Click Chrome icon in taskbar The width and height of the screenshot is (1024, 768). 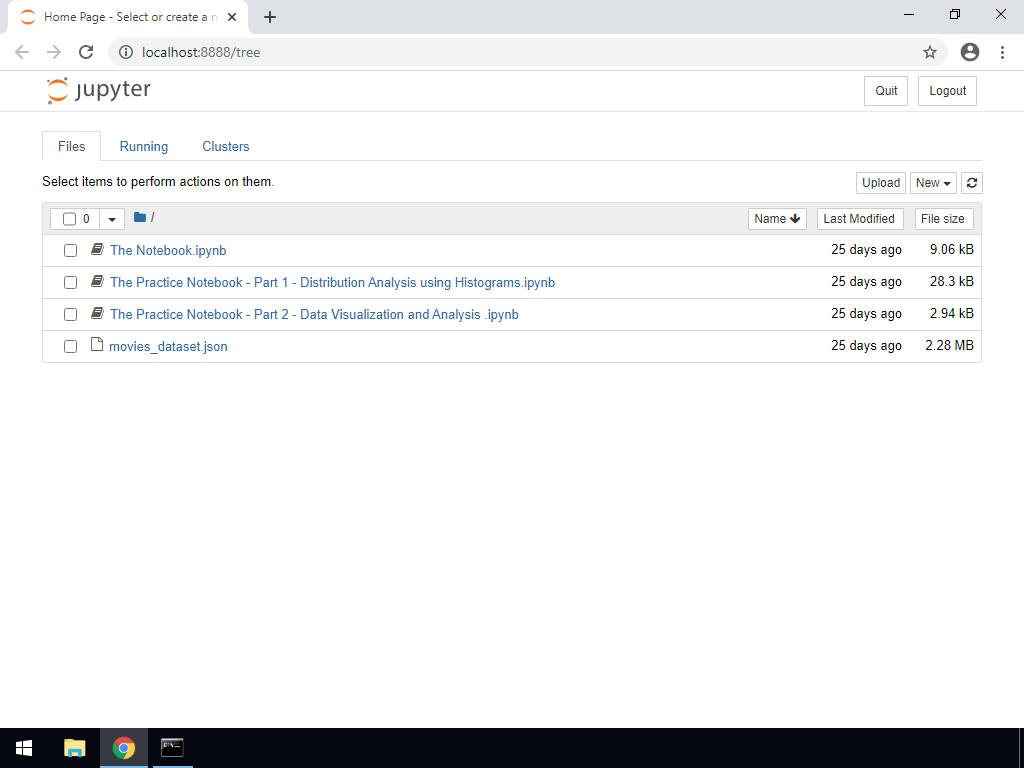pyautogui.click(x=124, y=748)
